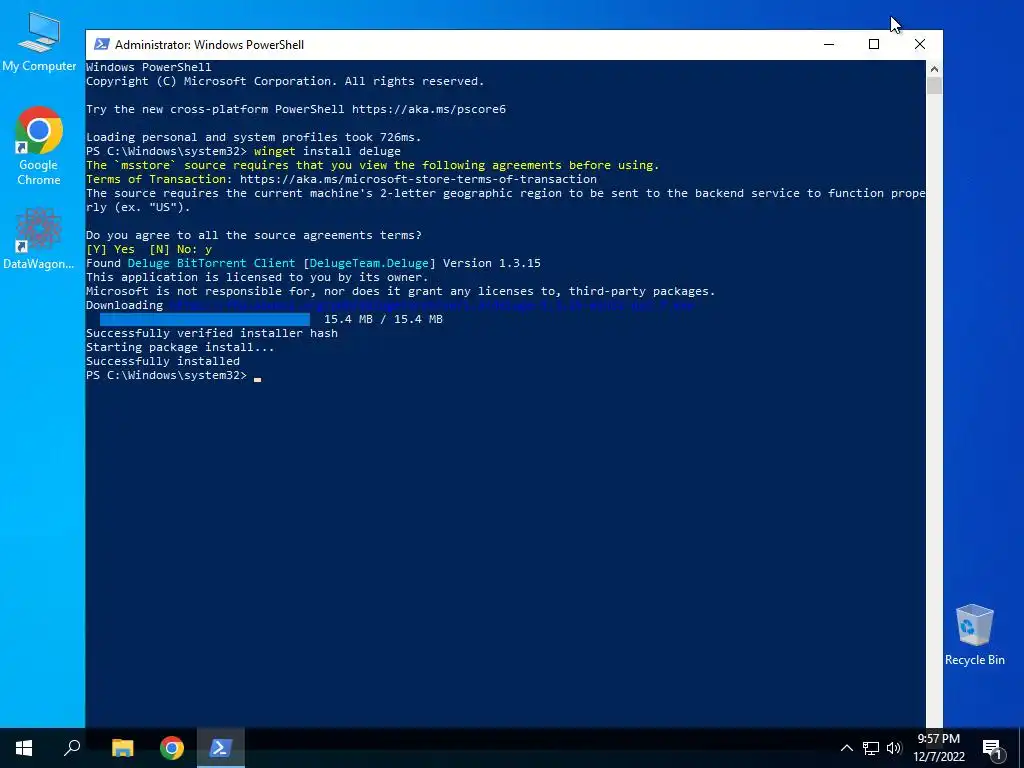Click 'This application is licensed to you by its owner.'
Viewport: 1024px width, 768px height.
click(x=257, y=278)
